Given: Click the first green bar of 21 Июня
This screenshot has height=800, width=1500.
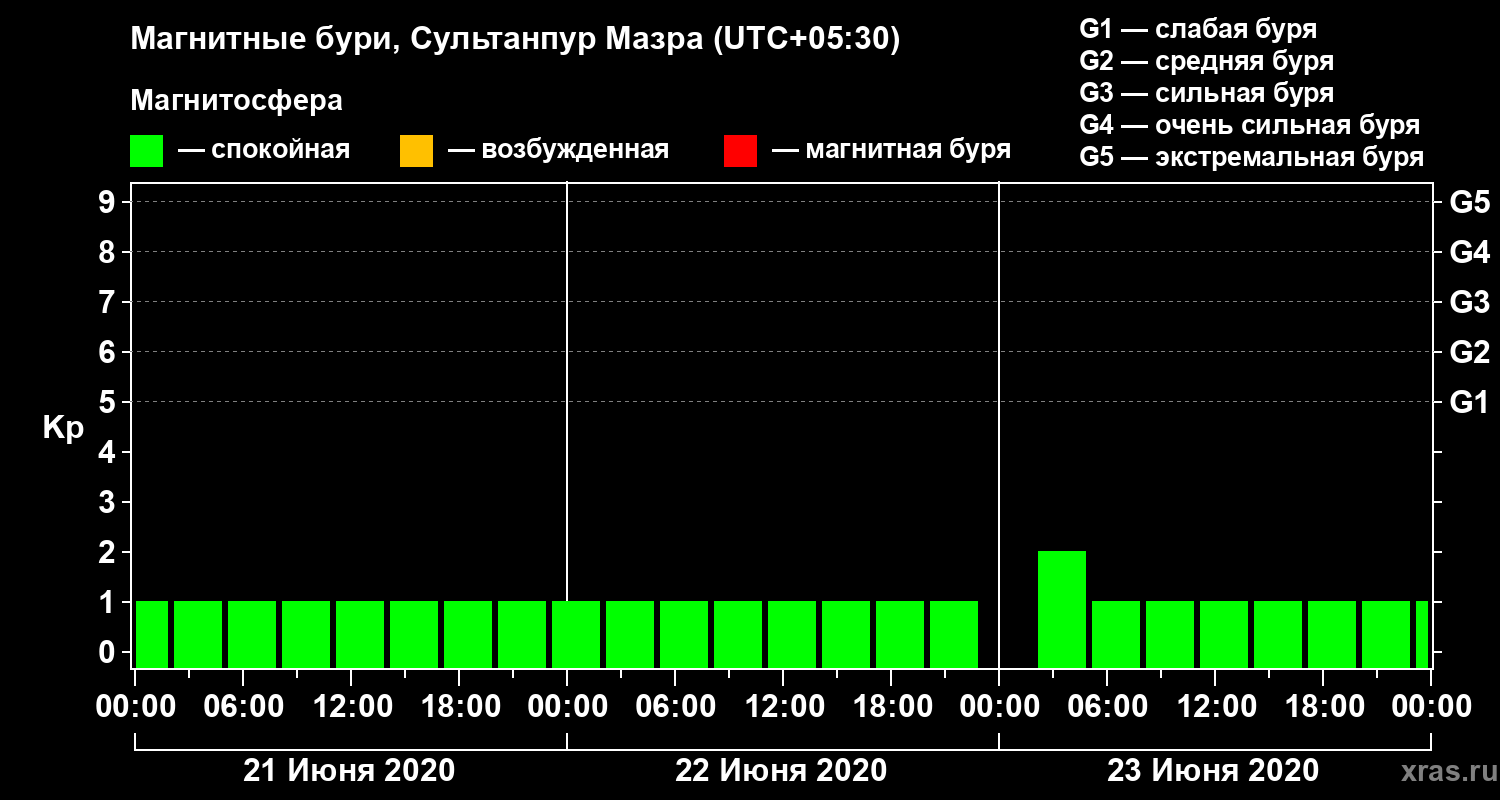Looking at the screenshot, I should click(152, 634).
